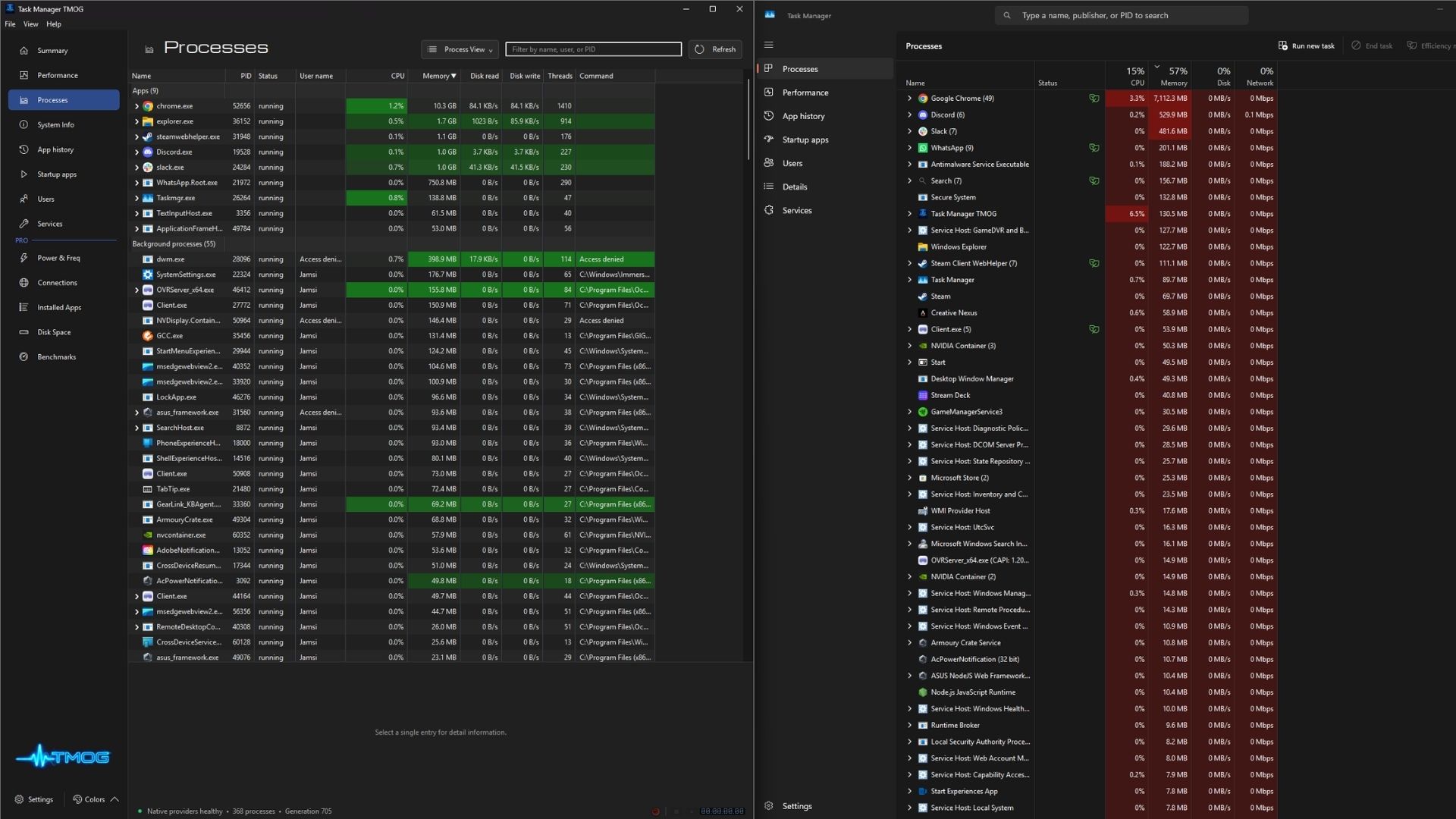Expand chrome.exe row in TMOG
Screen dimensions: 1456x819
pos(136,106)
